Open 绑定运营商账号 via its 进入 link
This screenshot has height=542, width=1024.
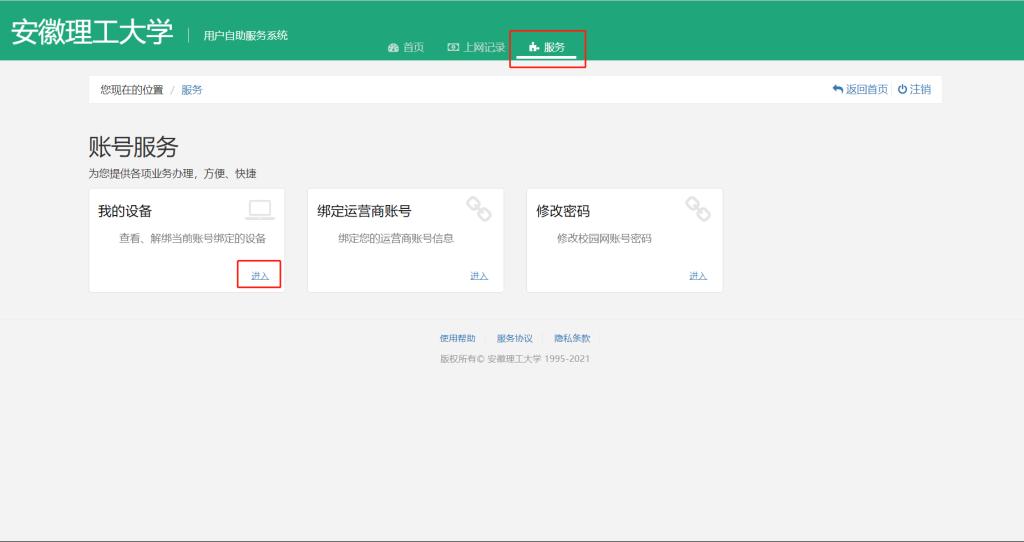click(x=479, y=275)
